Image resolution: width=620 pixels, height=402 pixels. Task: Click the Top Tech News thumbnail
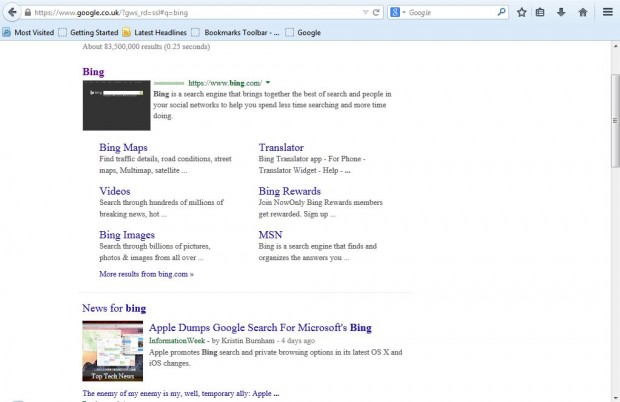click(x=113, y=351)
